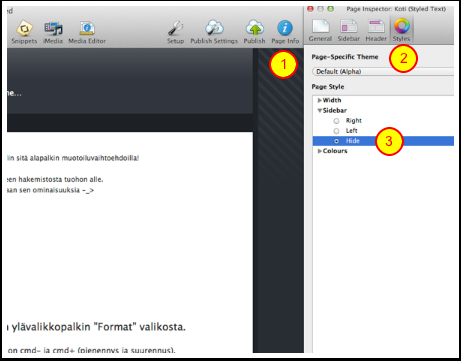This screenshot has height=361, width=461.
Task: Open the iMedia browser
Action: pos(53,32)
